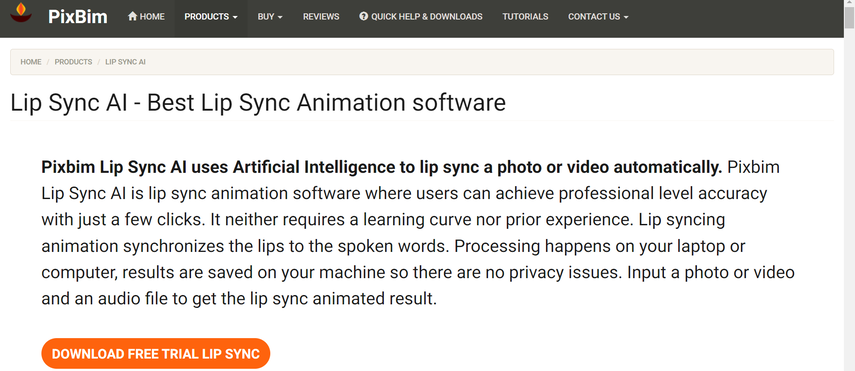Screen dimensions: 855x371
Task: Click the house icon beside HOME
Action: tap(133, 16)
